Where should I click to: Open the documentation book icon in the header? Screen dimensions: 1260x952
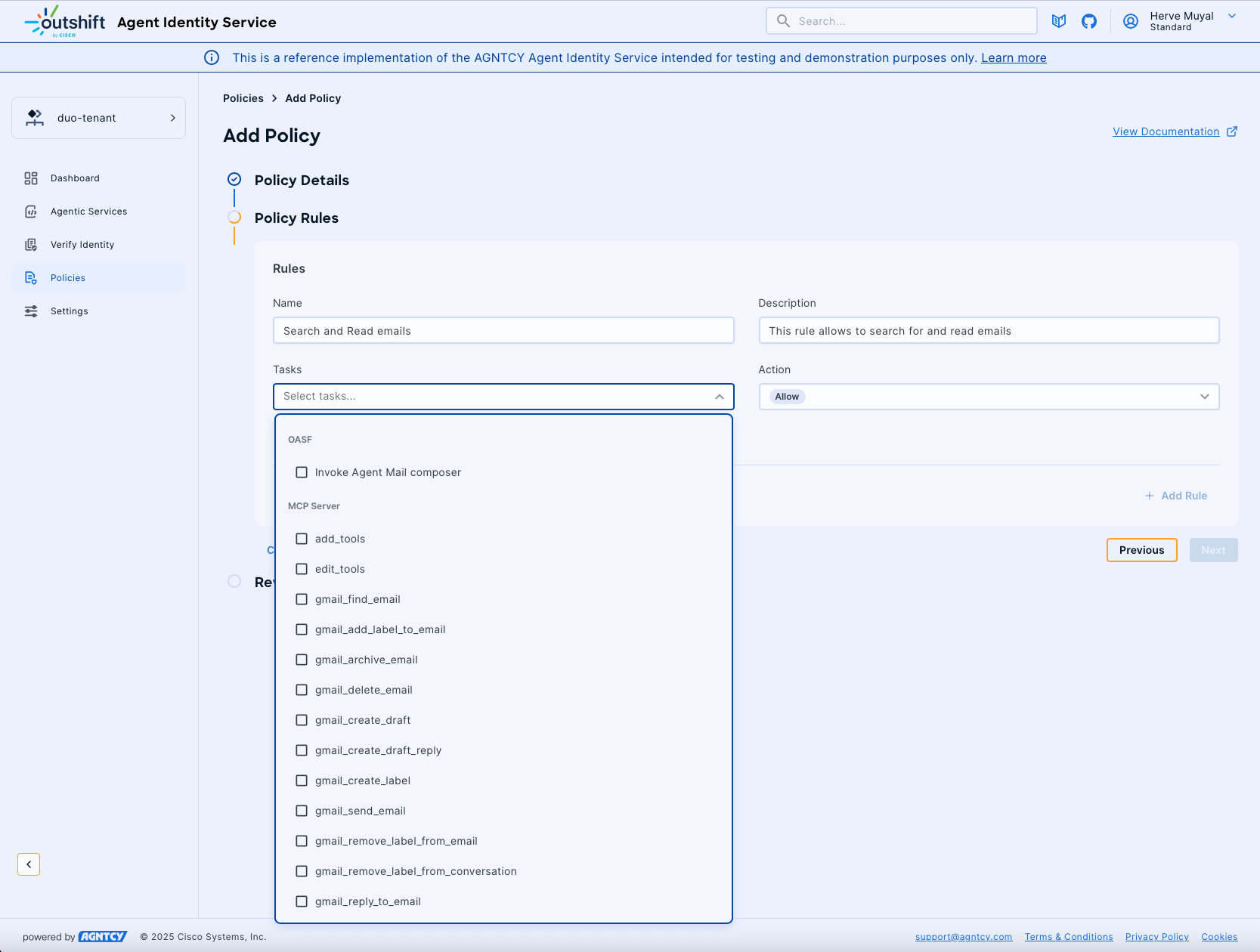[1058, 21]
